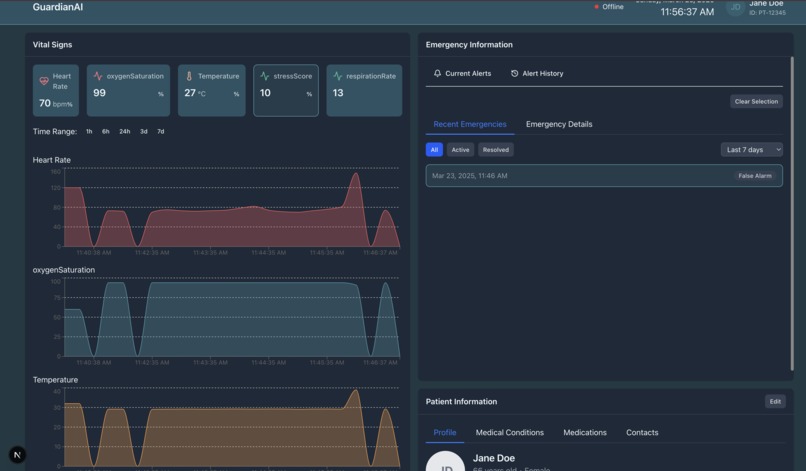Click the Temperature thermometer icon
Image resolution: width=806 pixels, height=471 pixels.
[x=189, y=76]
